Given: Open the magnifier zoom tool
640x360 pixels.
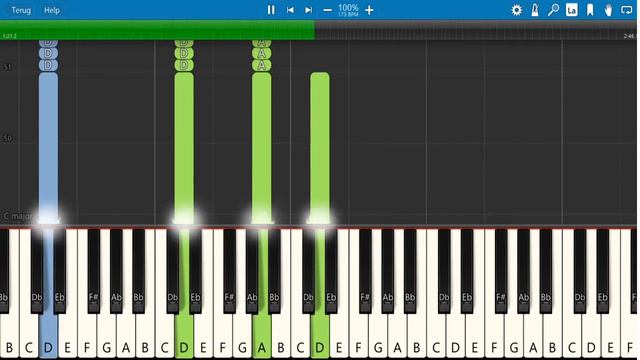Looking at the screenshot, I should pyautogui.click(x=553, y=10).
